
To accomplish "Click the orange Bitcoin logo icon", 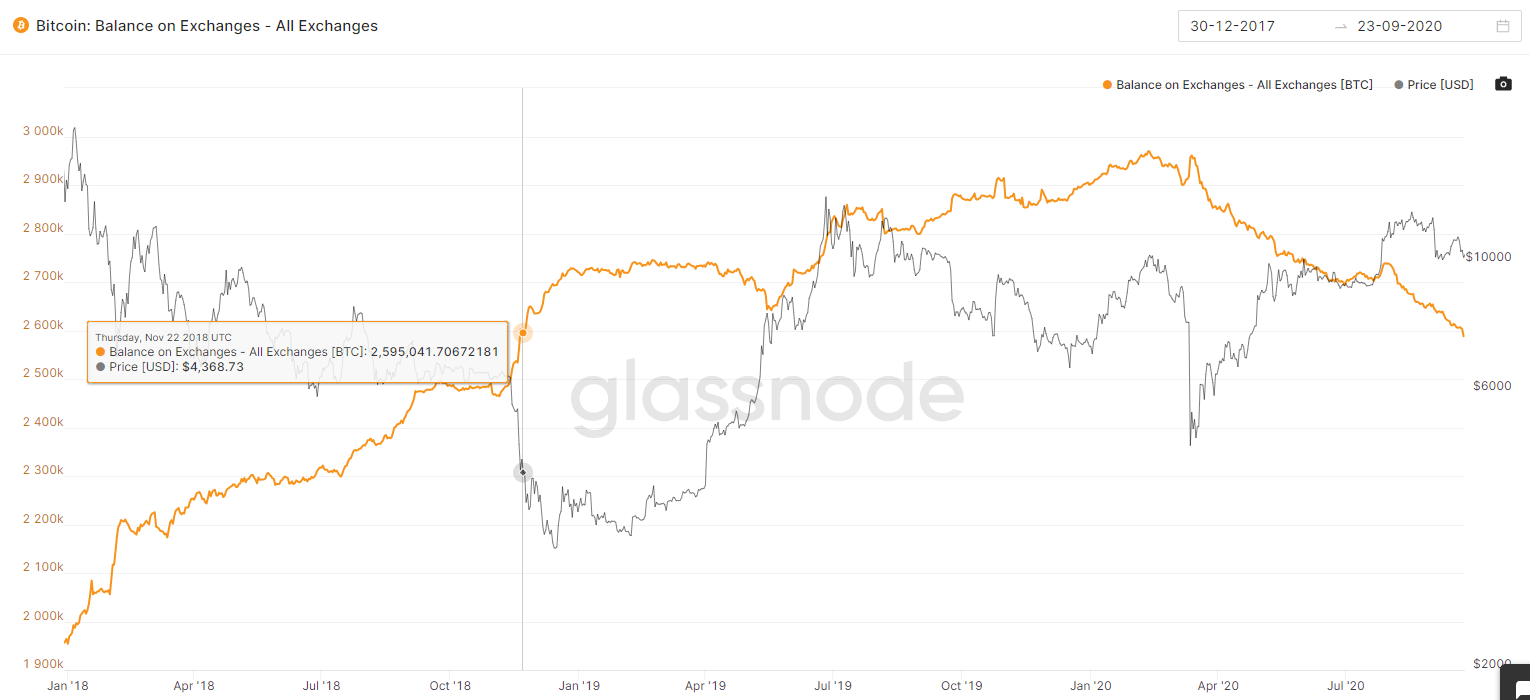I will coord(20,26).
